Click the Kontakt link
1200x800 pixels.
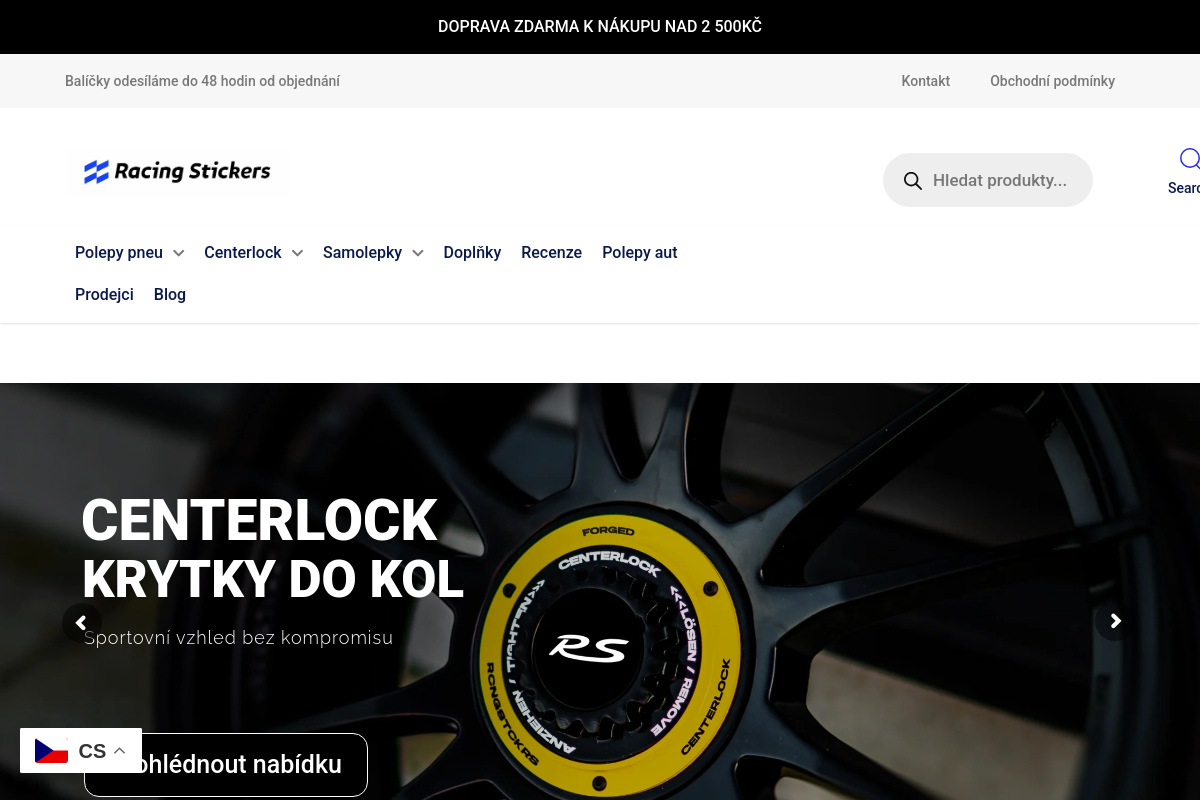point(926,81)
